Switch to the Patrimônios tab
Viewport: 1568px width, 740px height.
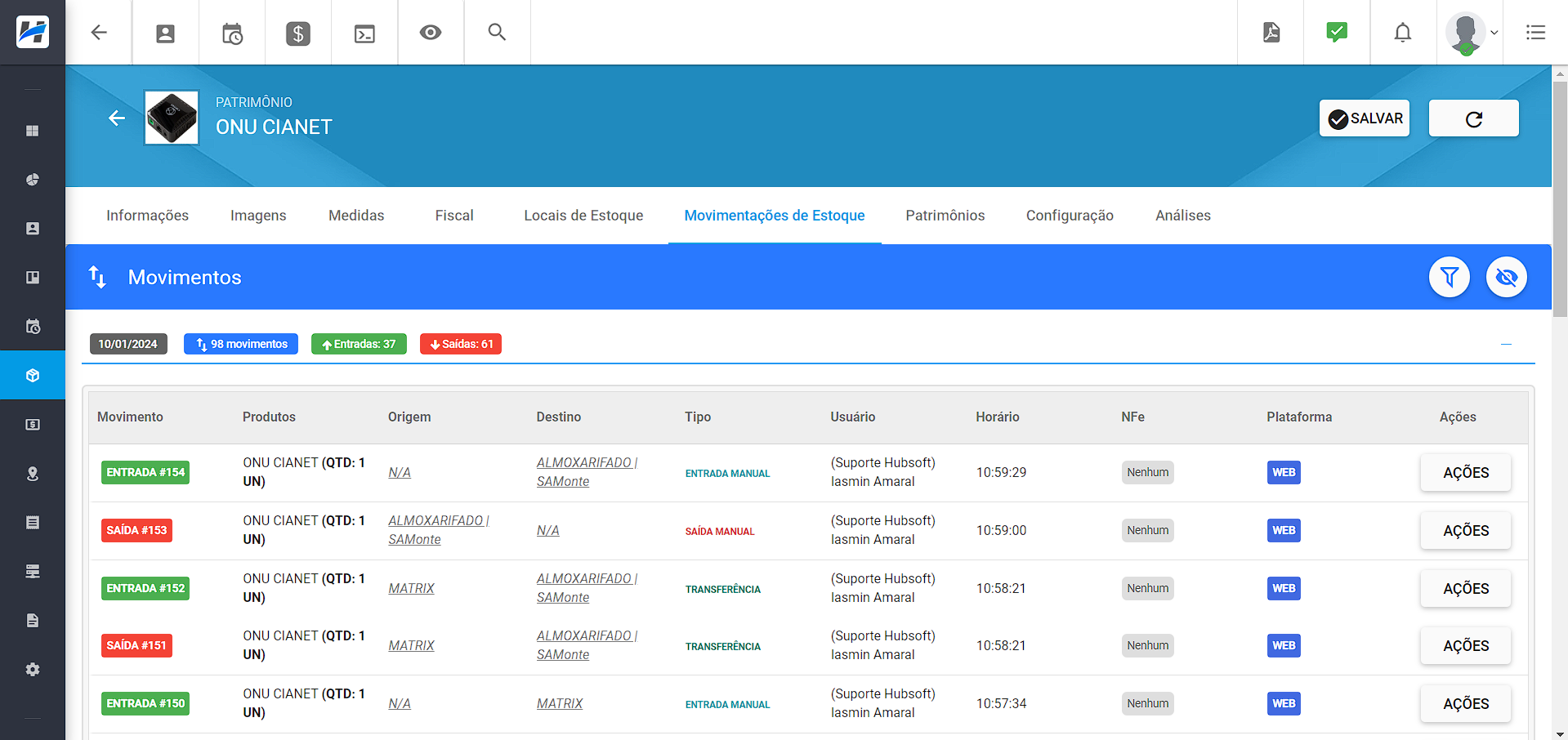tap(945, 216)
